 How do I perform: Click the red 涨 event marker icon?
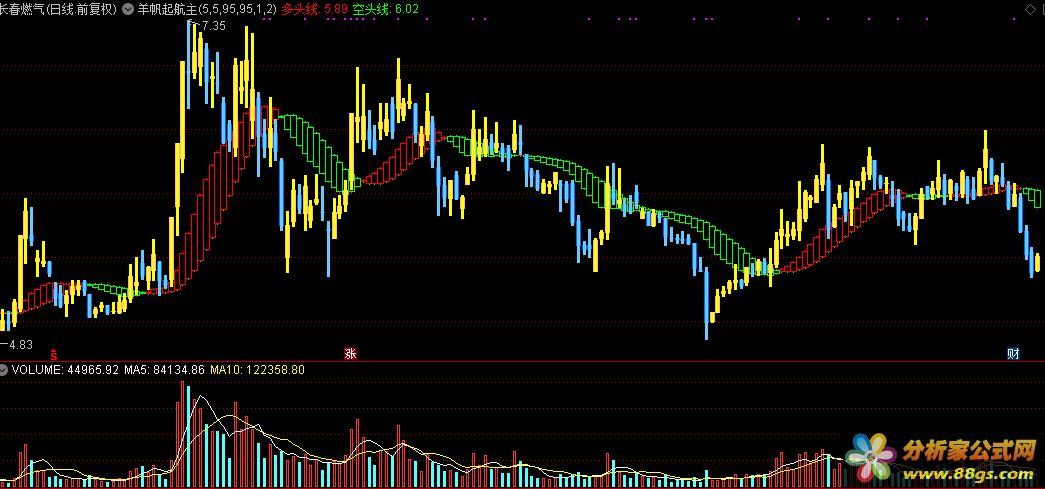click(351, 354)
